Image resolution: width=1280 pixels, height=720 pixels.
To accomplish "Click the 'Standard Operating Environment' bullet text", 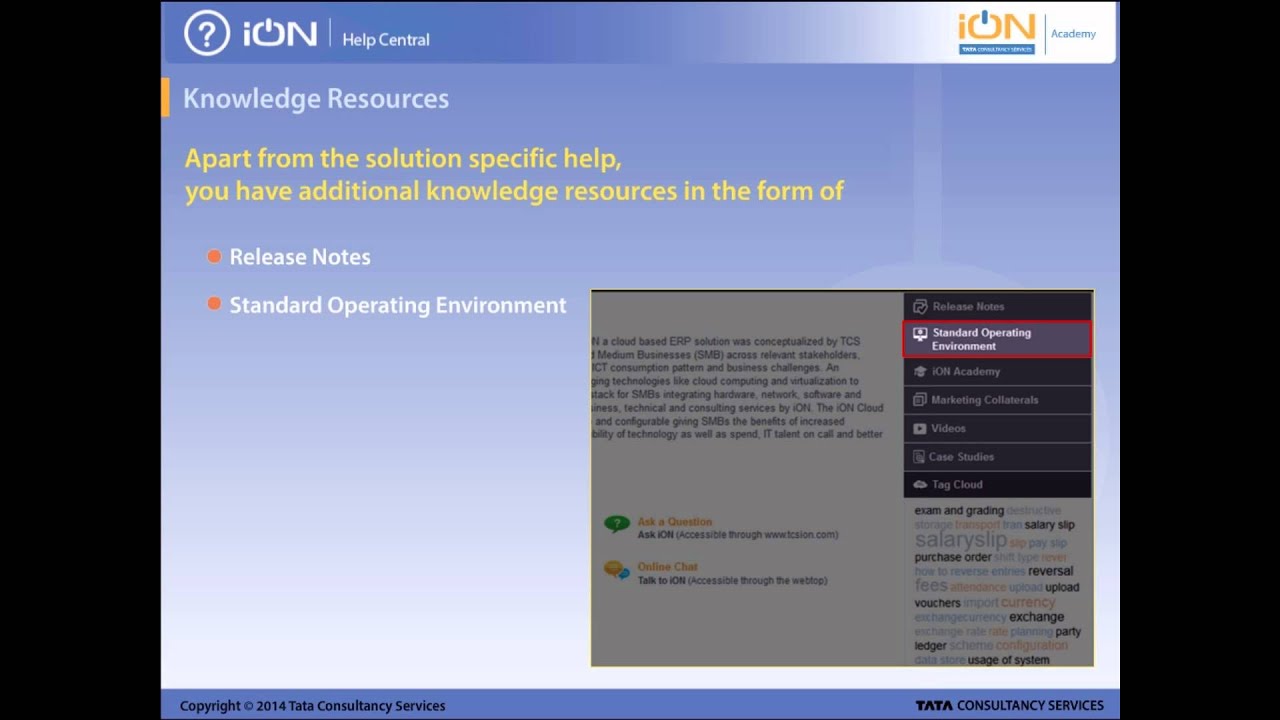I will [x=398, y=305].
